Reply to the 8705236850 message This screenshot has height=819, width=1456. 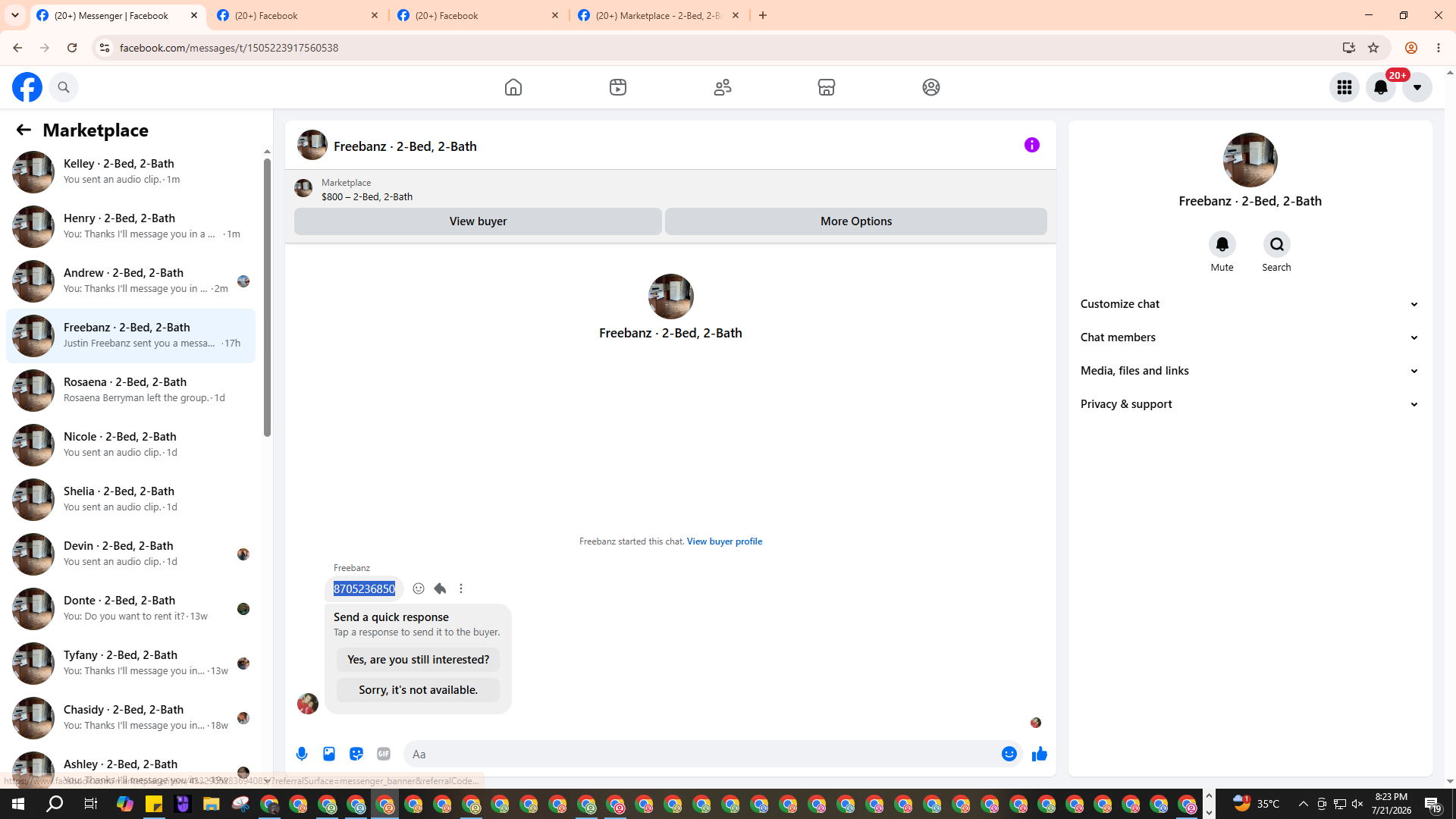[440, 588]
